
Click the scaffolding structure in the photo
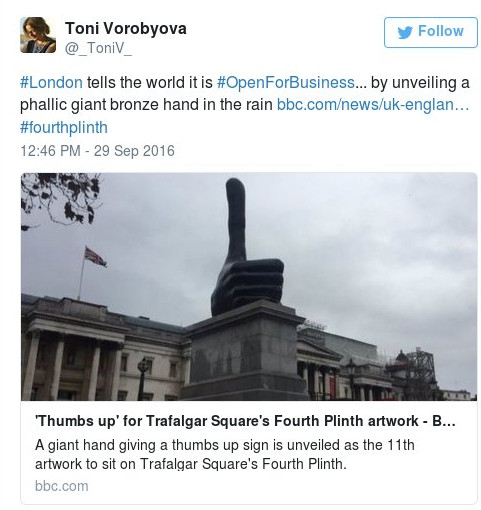[417, 372]
